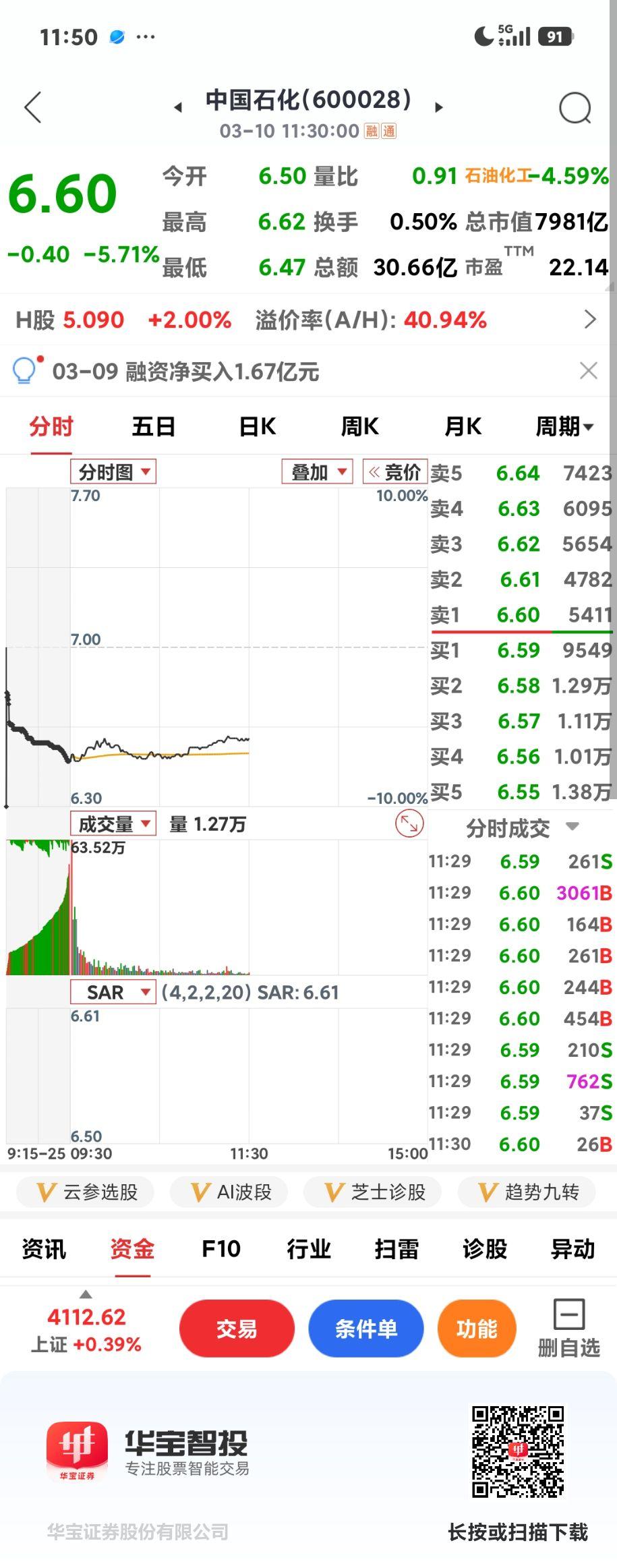Tap the orange 功能 button
This screenshot has height=1568, width=617.
[477, 1328]
